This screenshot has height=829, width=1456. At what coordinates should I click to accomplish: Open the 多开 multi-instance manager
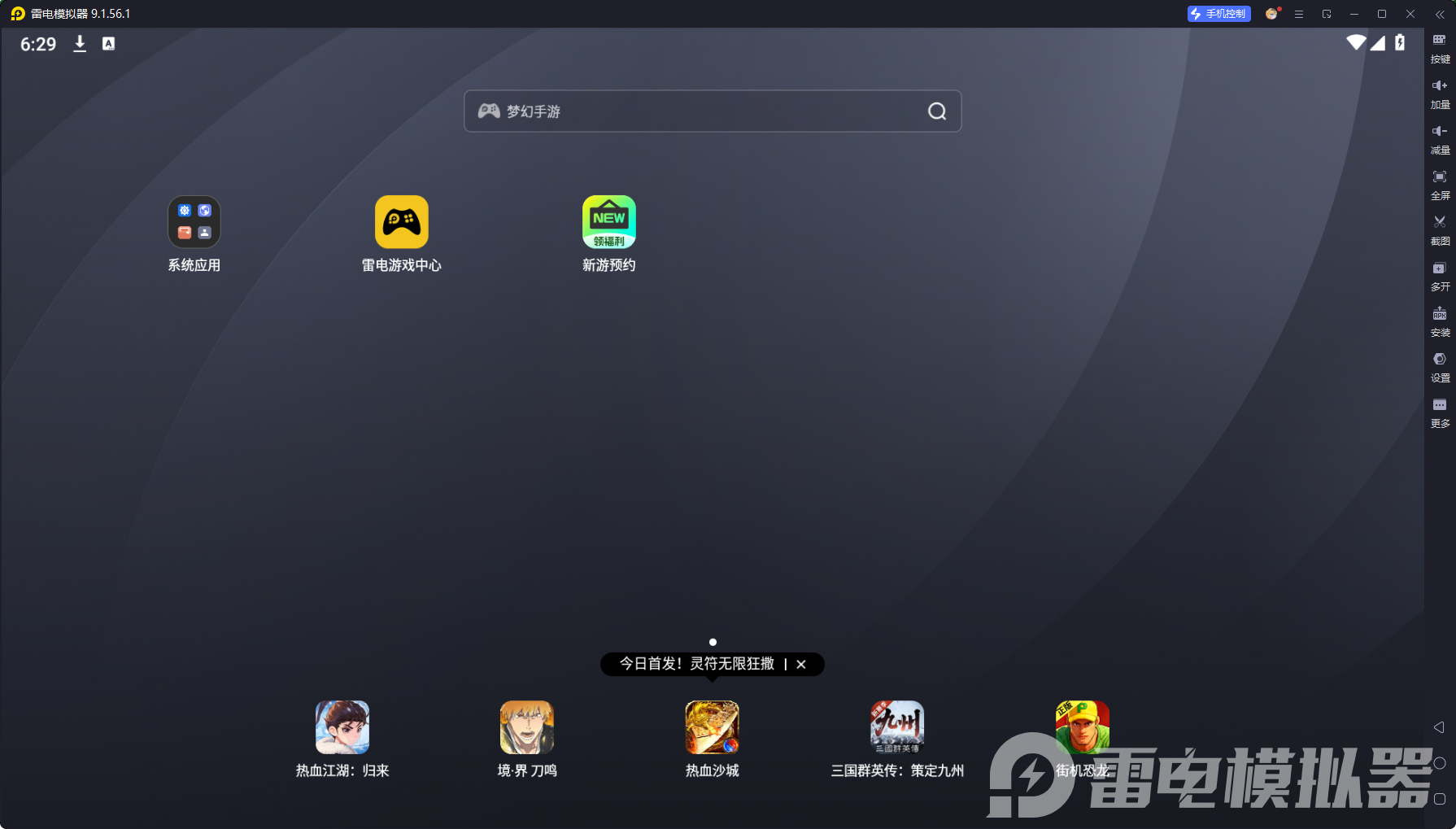[x=1440, y=275]
